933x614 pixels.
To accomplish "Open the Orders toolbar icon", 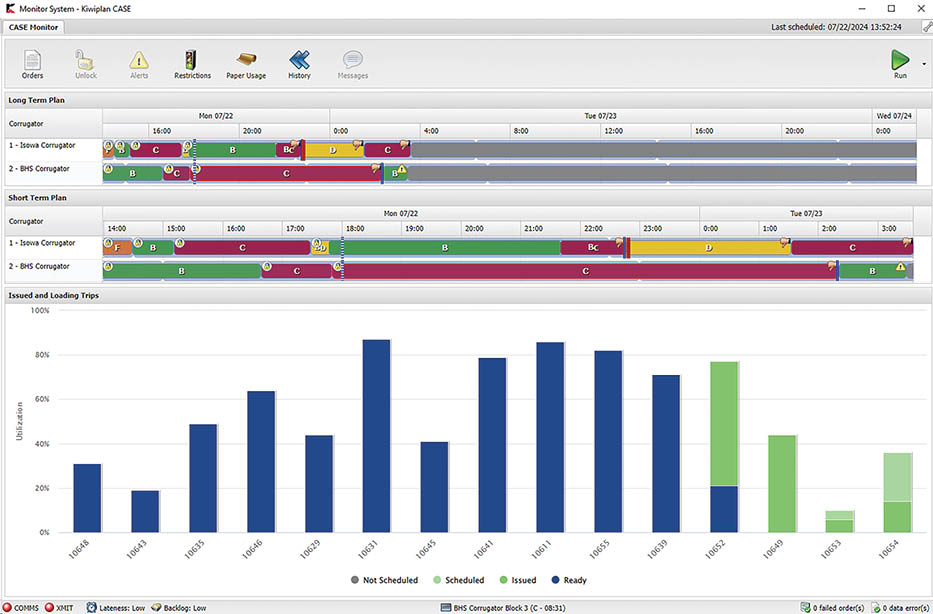I will pyautogui.click(x=32, y=62).
